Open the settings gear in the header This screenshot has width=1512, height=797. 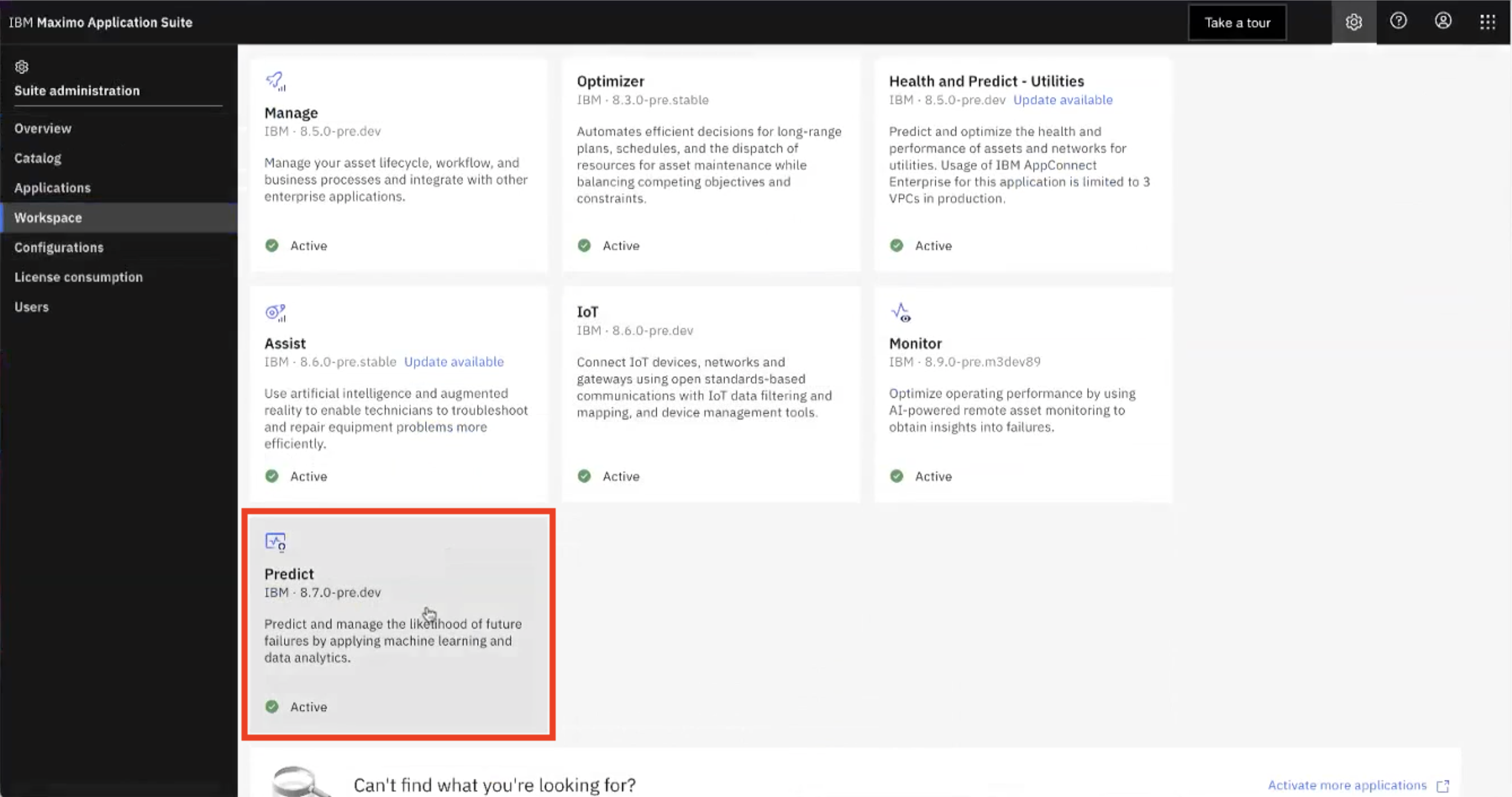(1353, 22)
